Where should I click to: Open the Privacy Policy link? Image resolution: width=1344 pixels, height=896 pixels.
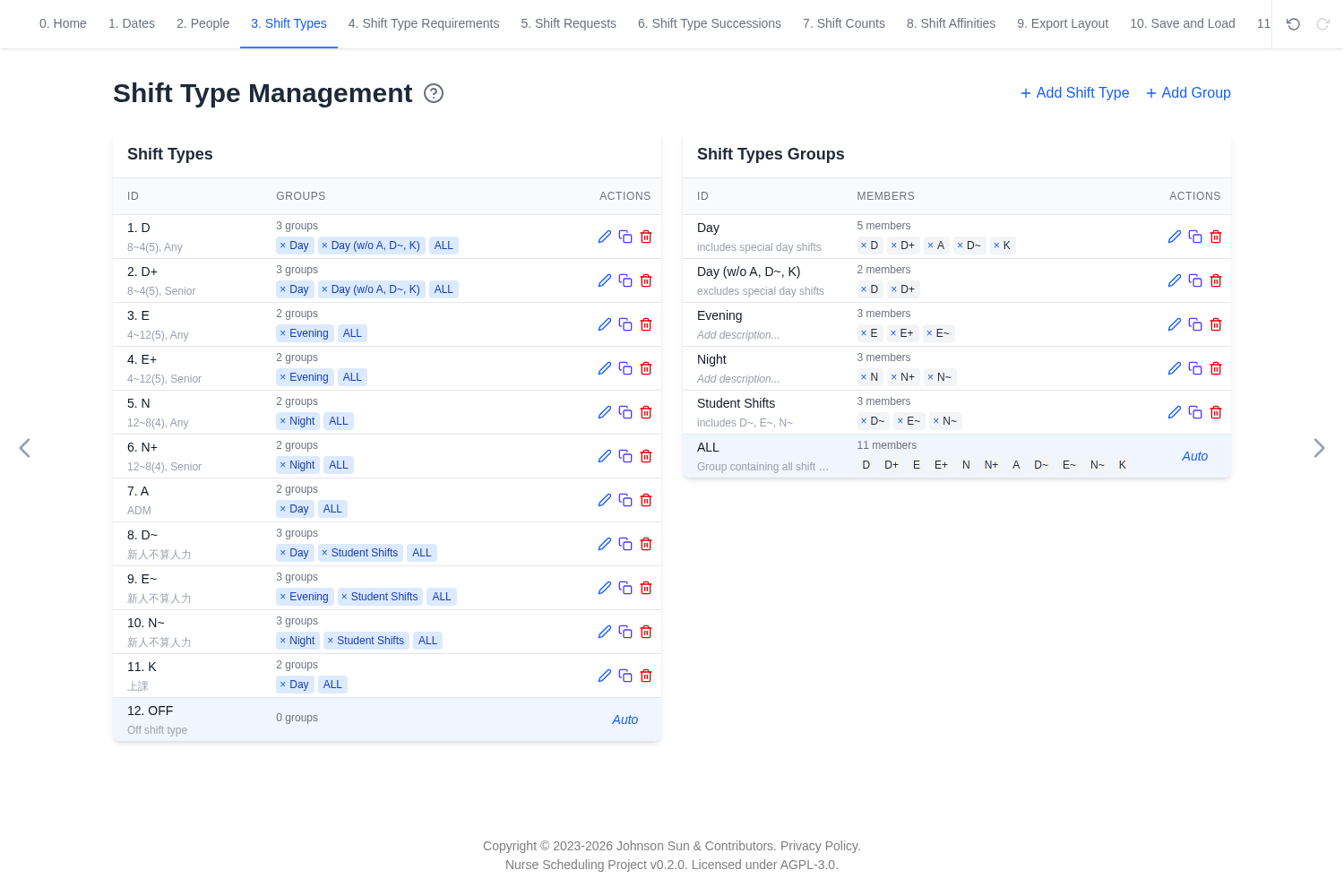(820, 846)
